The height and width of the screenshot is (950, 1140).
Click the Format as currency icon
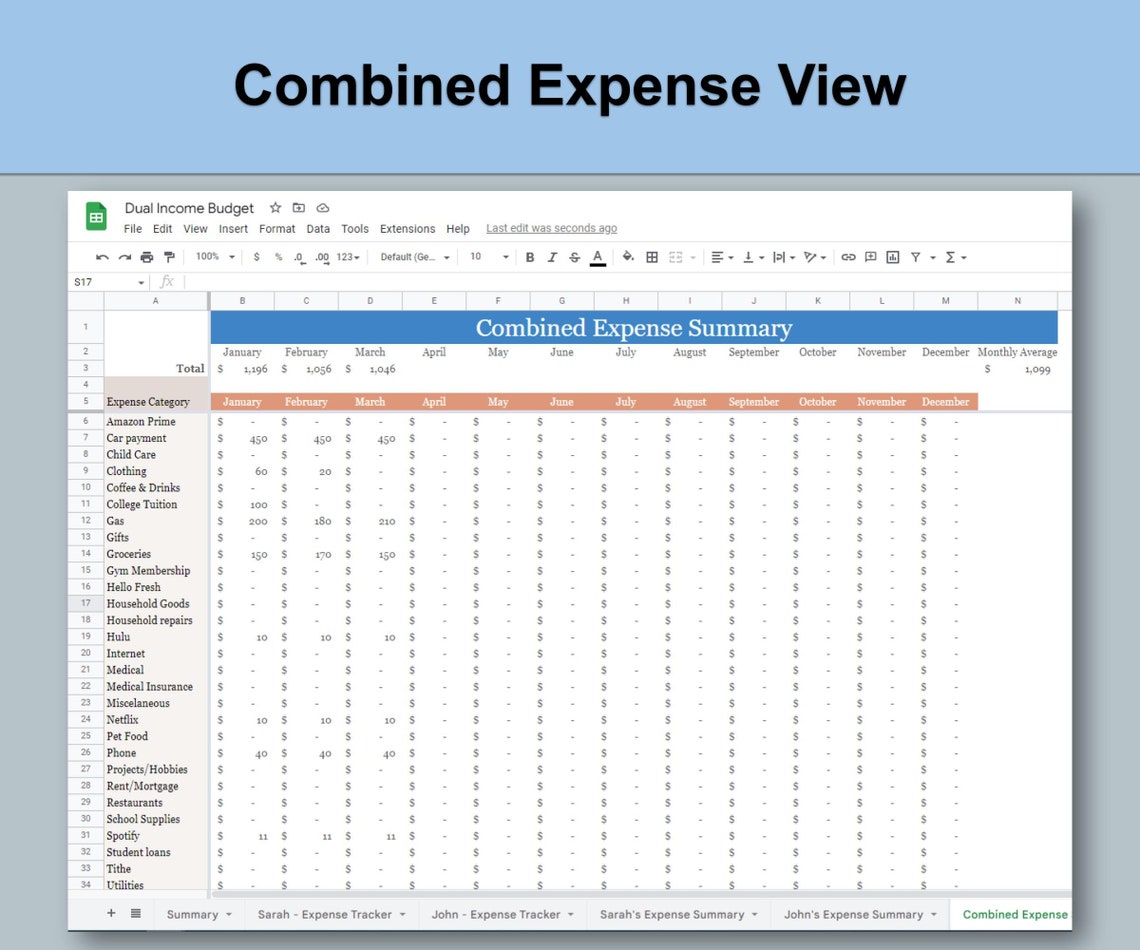[258, 257]
